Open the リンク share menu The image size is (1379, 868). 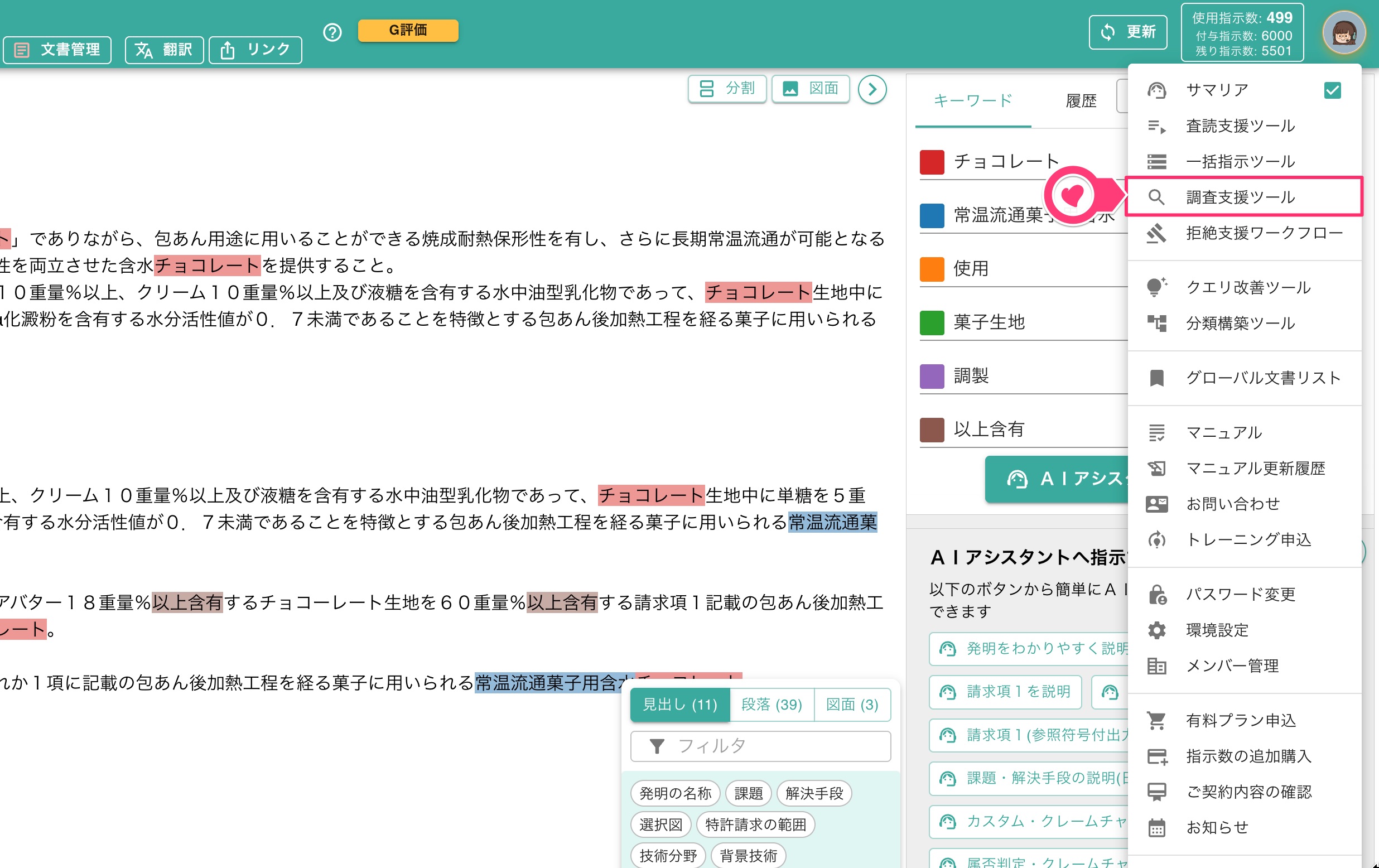[255, 50]
